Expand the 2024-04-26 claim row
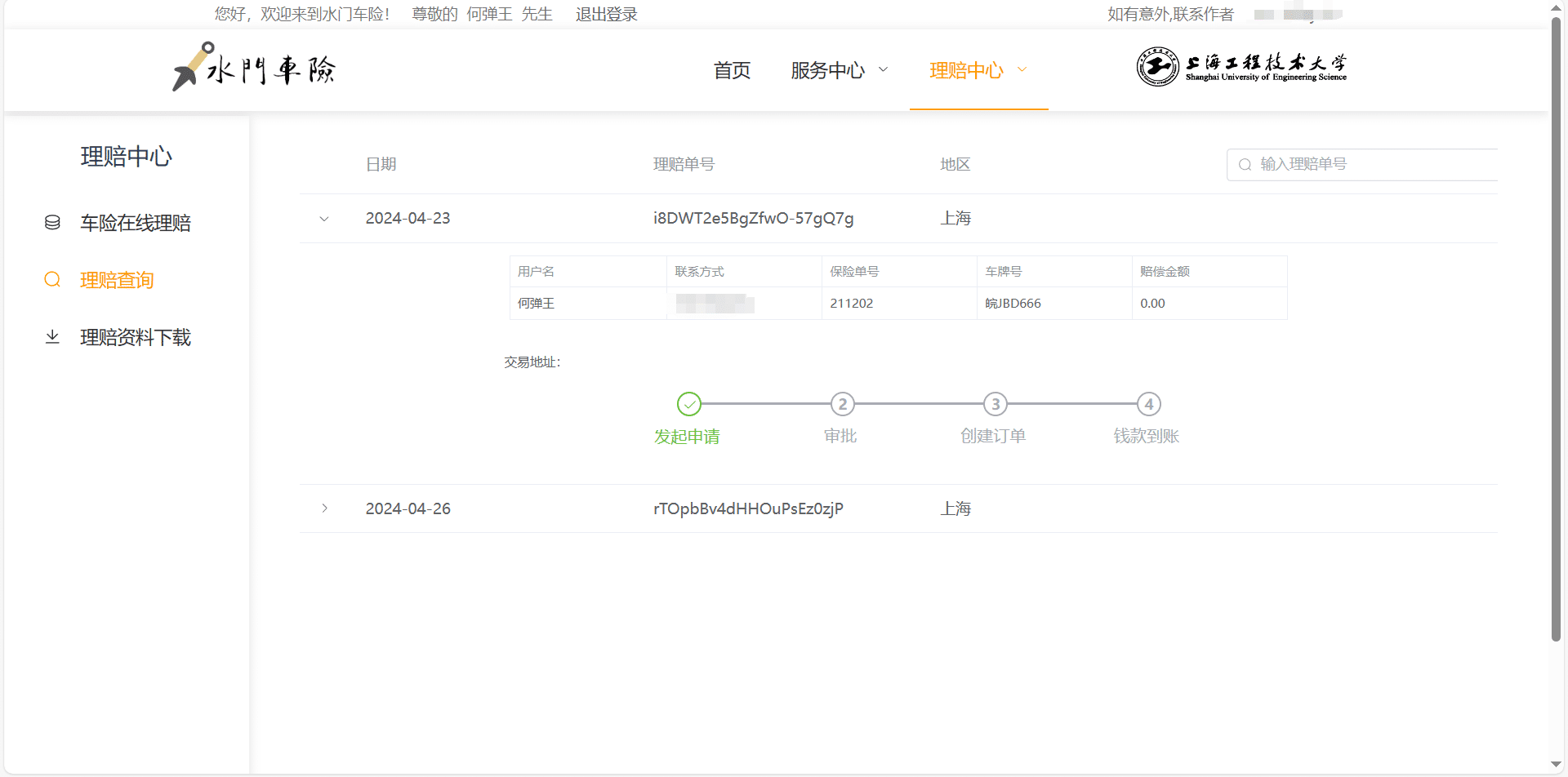 [x=324, y=508]
